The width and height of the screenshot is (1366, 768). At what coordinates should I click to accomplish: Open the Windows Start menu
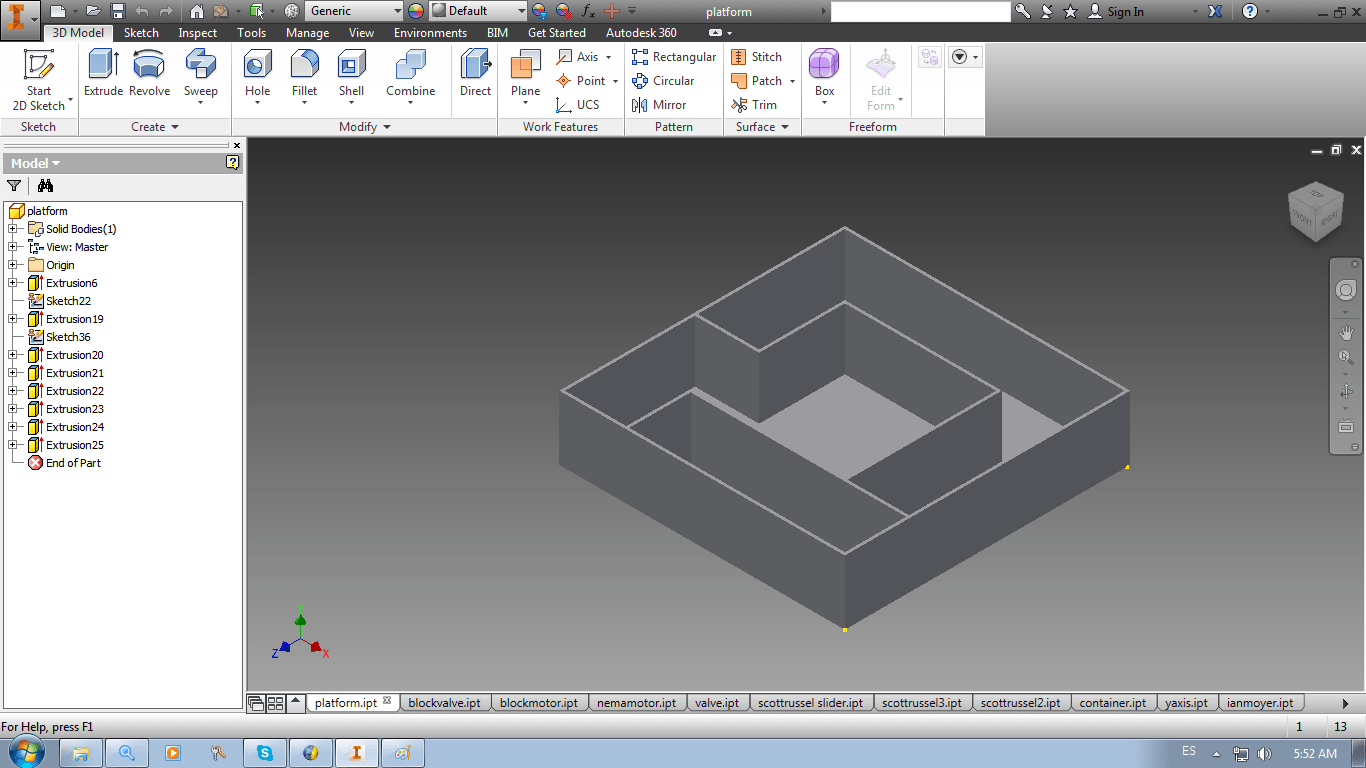tap(26, 752)
